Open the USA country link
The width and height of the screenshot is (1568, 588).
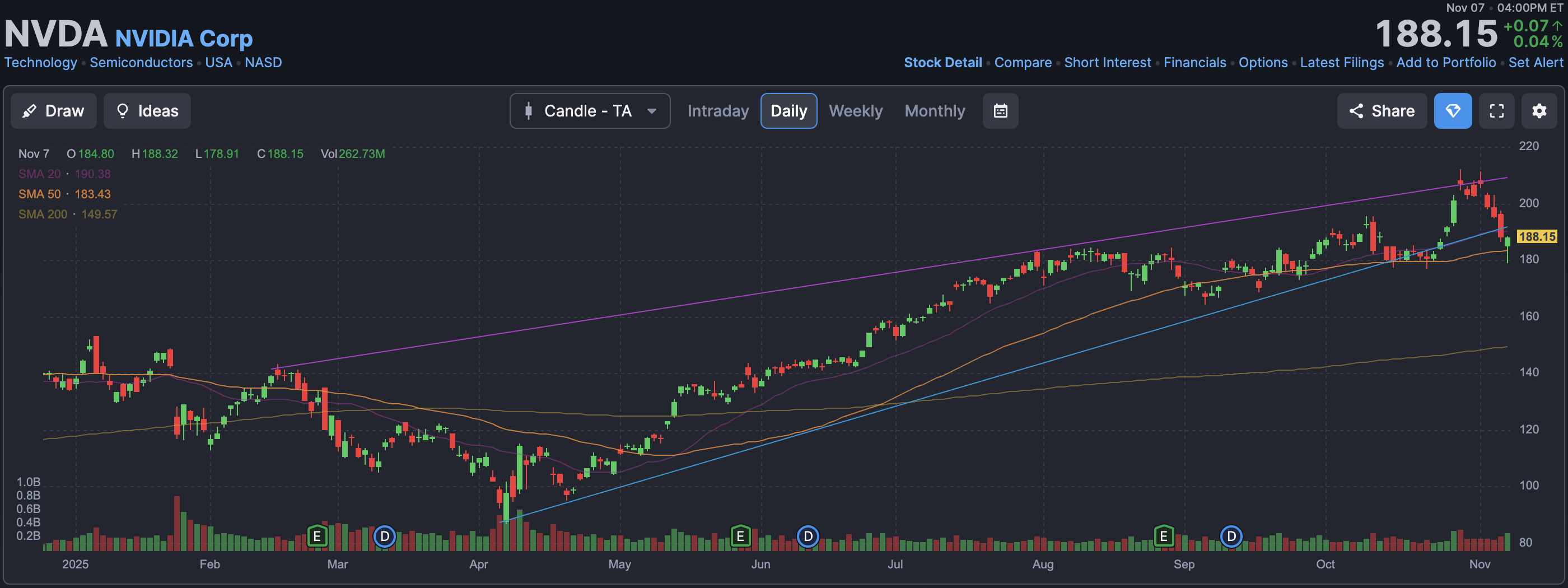[218, 63]
